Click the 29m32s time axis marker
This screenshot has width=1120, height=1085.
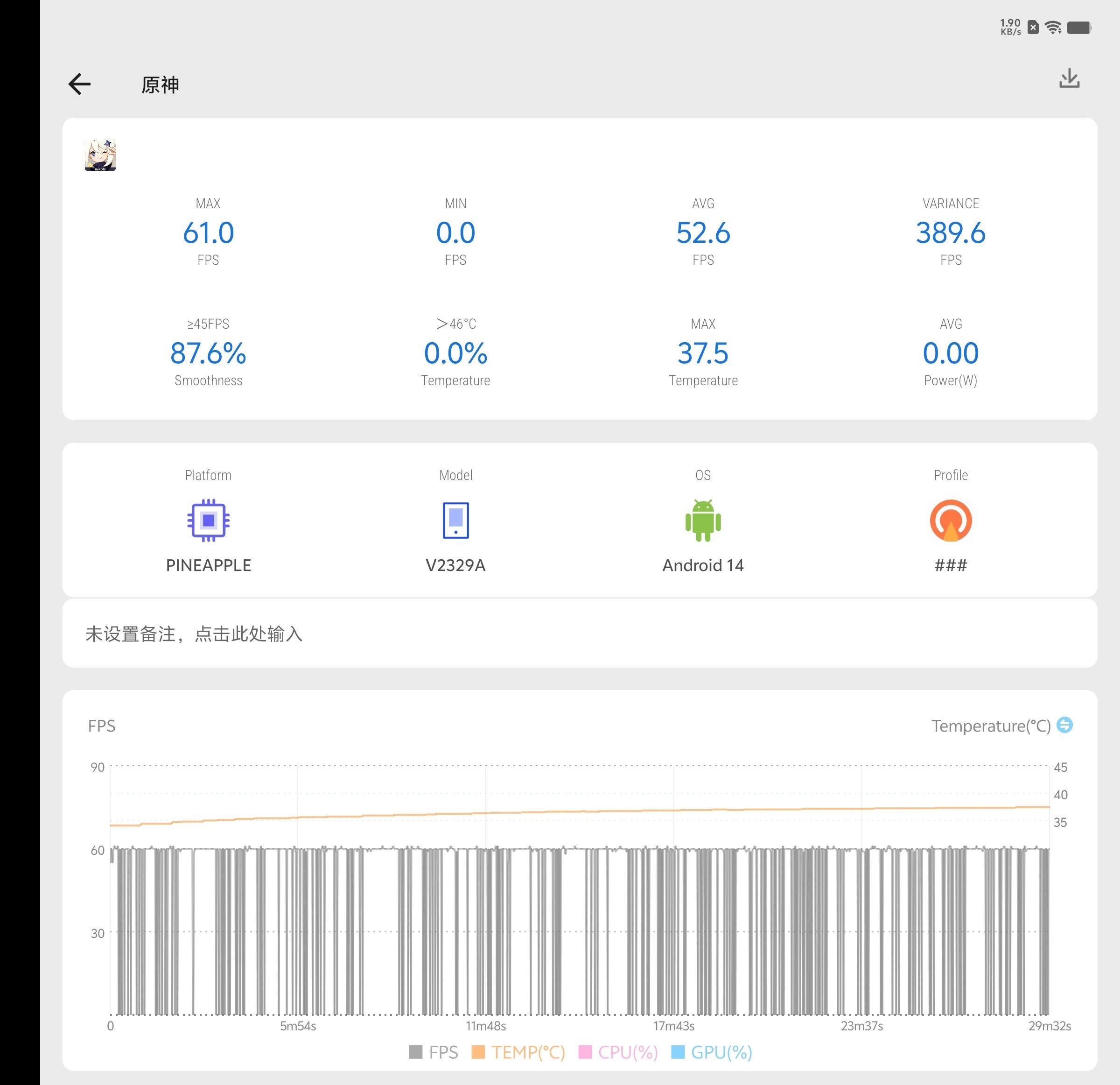click(1050, 1026)
